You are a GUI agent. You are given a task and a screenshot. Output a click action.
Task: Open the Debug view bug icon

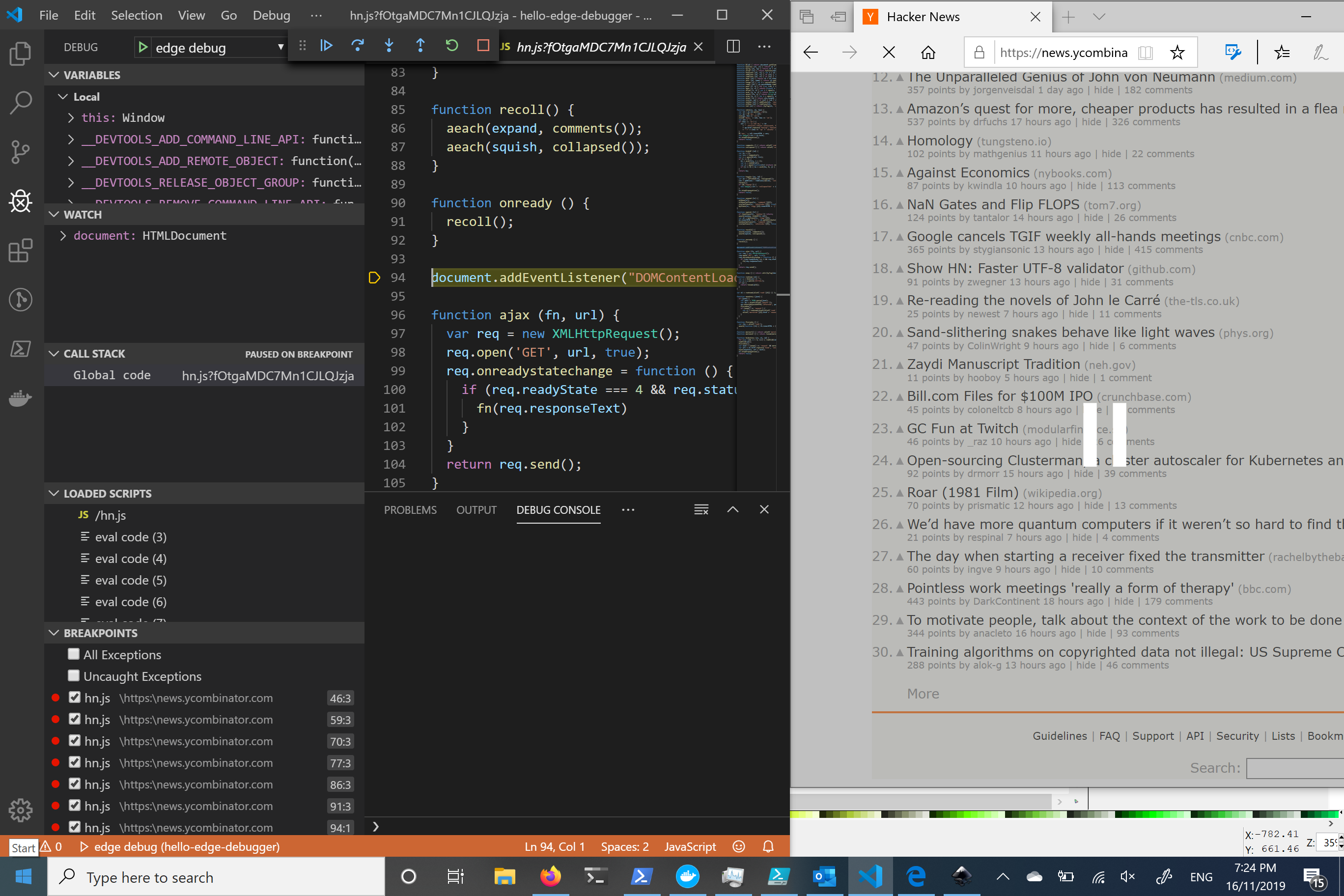tap(21, 201)
